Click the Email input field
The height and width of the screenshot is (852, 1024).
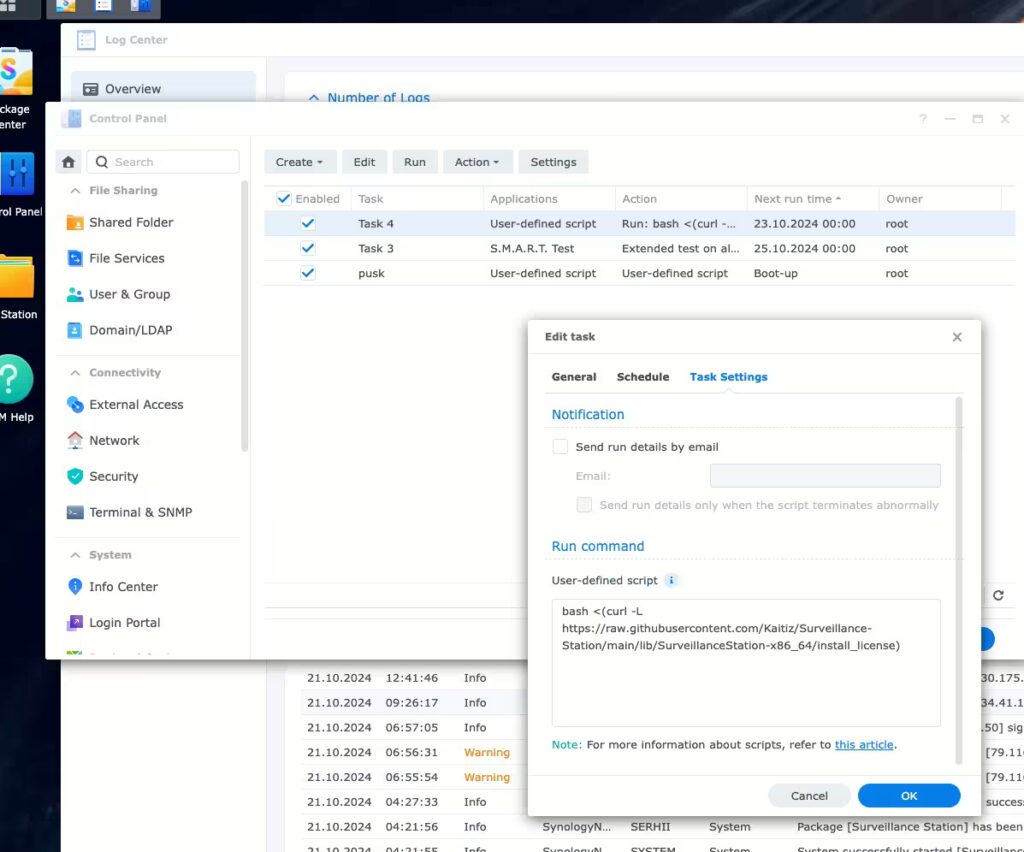pyautogui.click(x=825, y=476)
